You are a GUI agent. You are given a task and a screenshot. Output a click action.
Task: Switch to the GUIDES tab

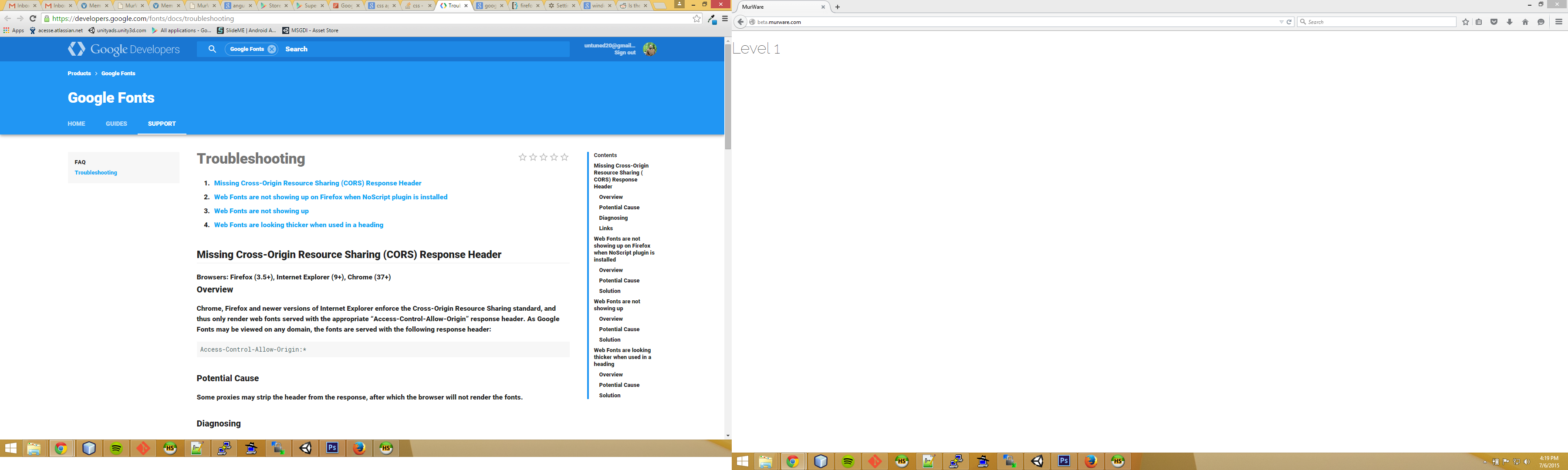116,124
